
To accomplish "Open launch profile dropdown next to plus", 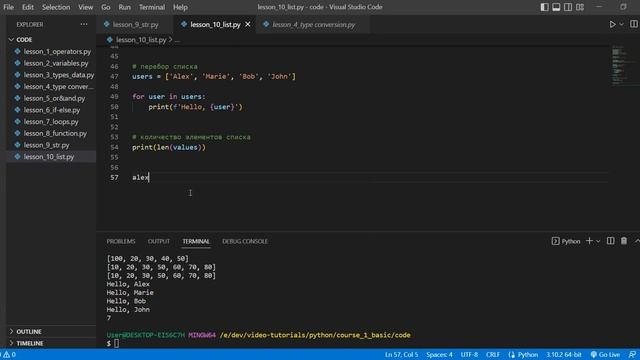I will pos(598,241).
